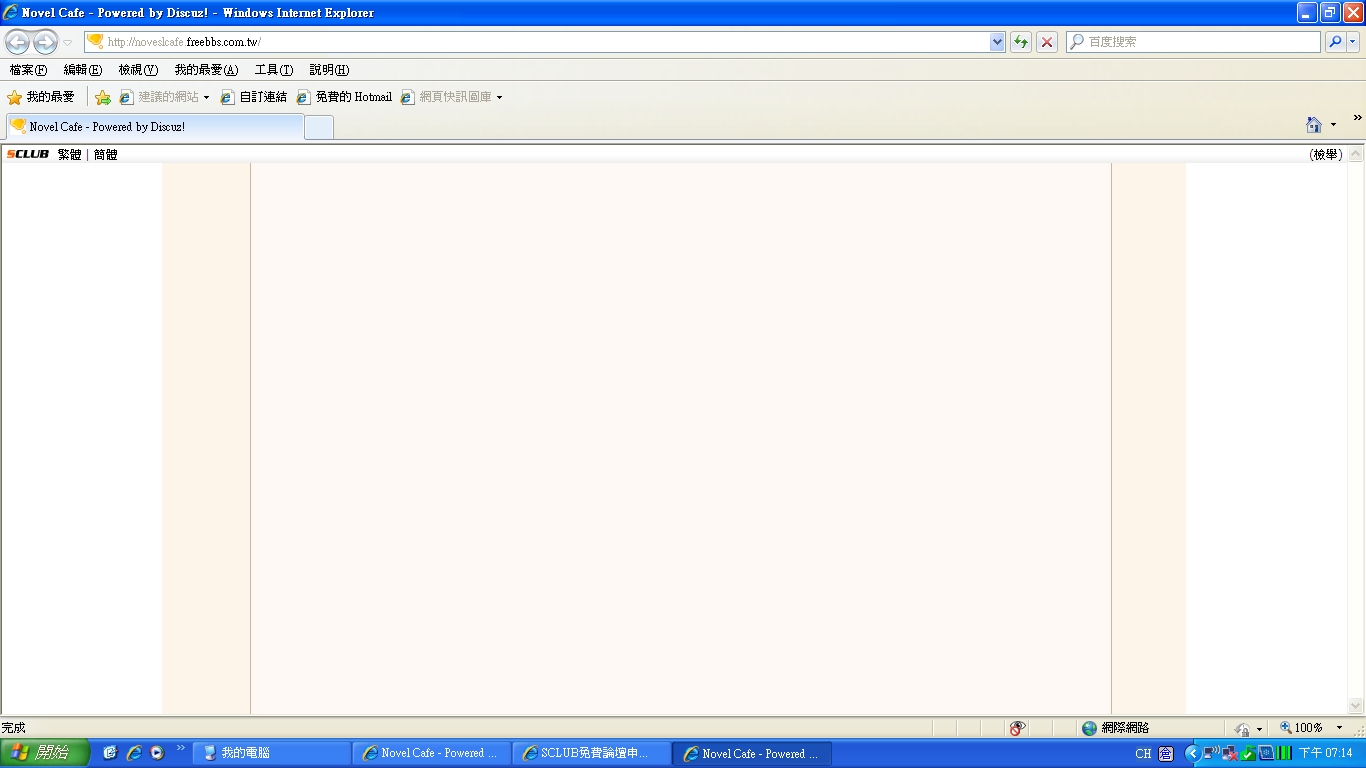Click the search magnifier button
This screenshot has height=768, width=1366.
click(x=1335, y=42)
